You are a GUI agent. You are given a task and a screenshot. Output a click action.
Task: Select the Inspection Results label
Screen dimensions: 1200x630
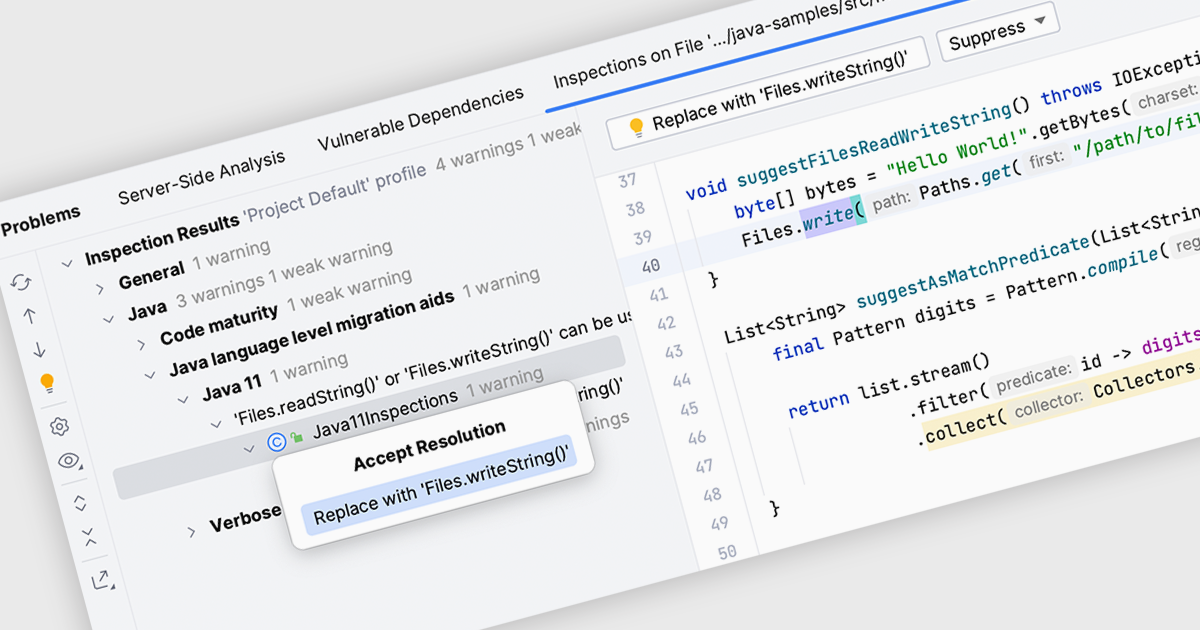162,240
